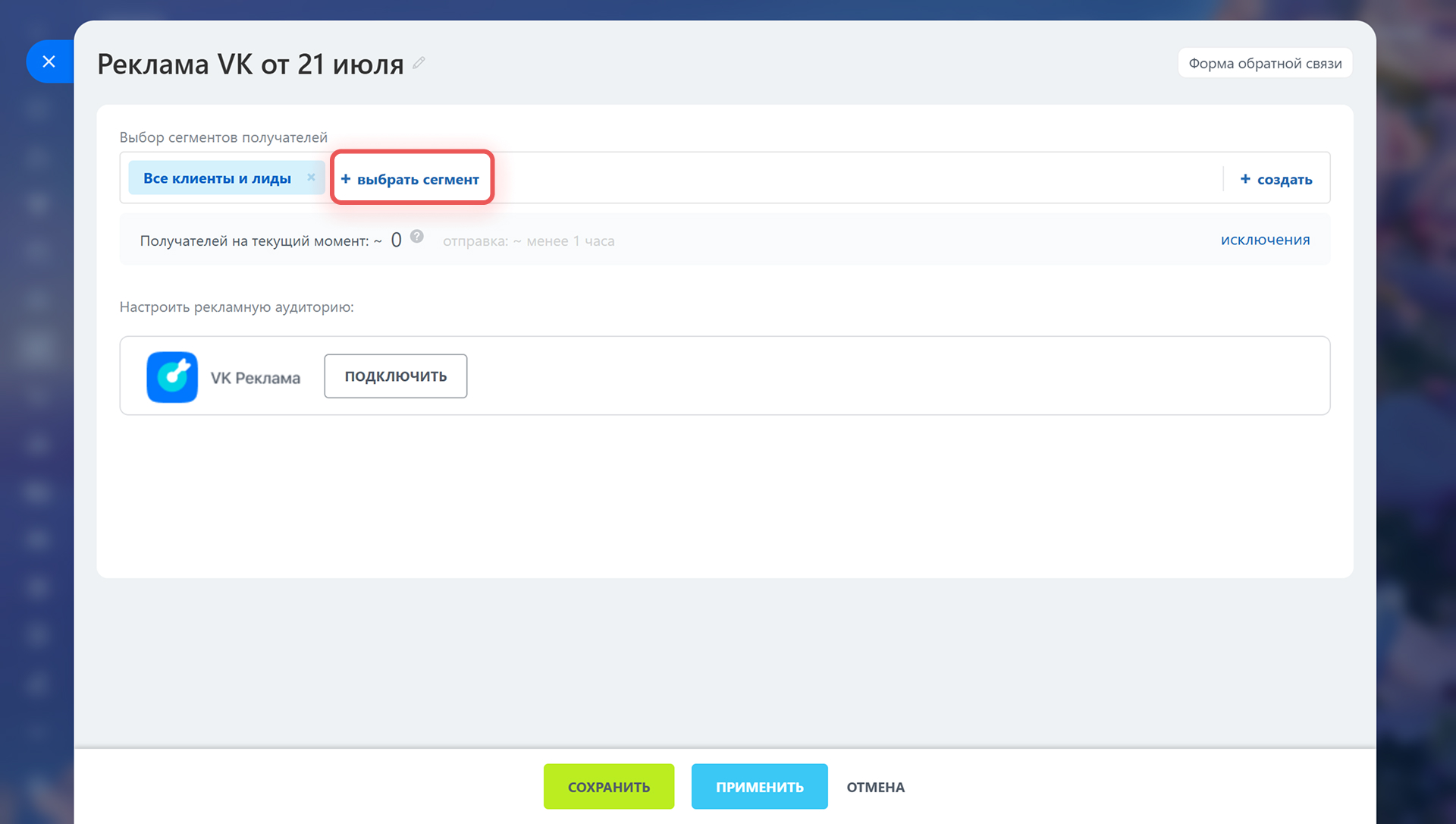Click the отправка: ~ менее 1 часа text
This screenshot has height=824, width=1456.
[529, 241]
